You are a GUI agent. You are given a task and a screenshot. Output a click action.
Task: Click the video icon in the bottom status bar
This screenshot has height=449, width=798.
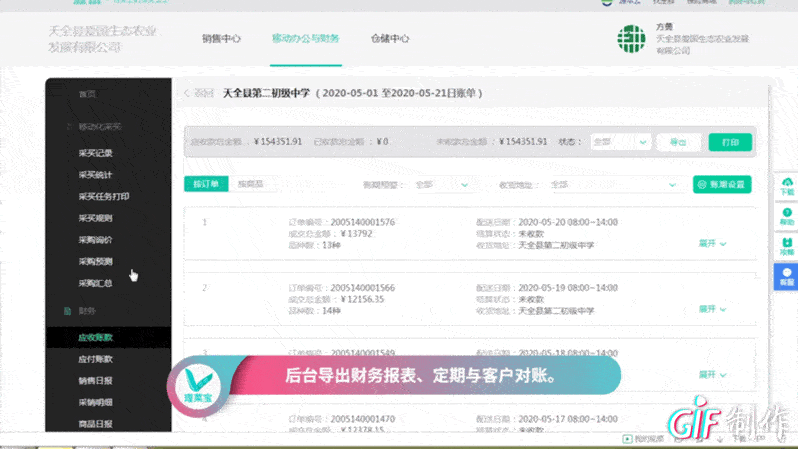pos(628,439)
